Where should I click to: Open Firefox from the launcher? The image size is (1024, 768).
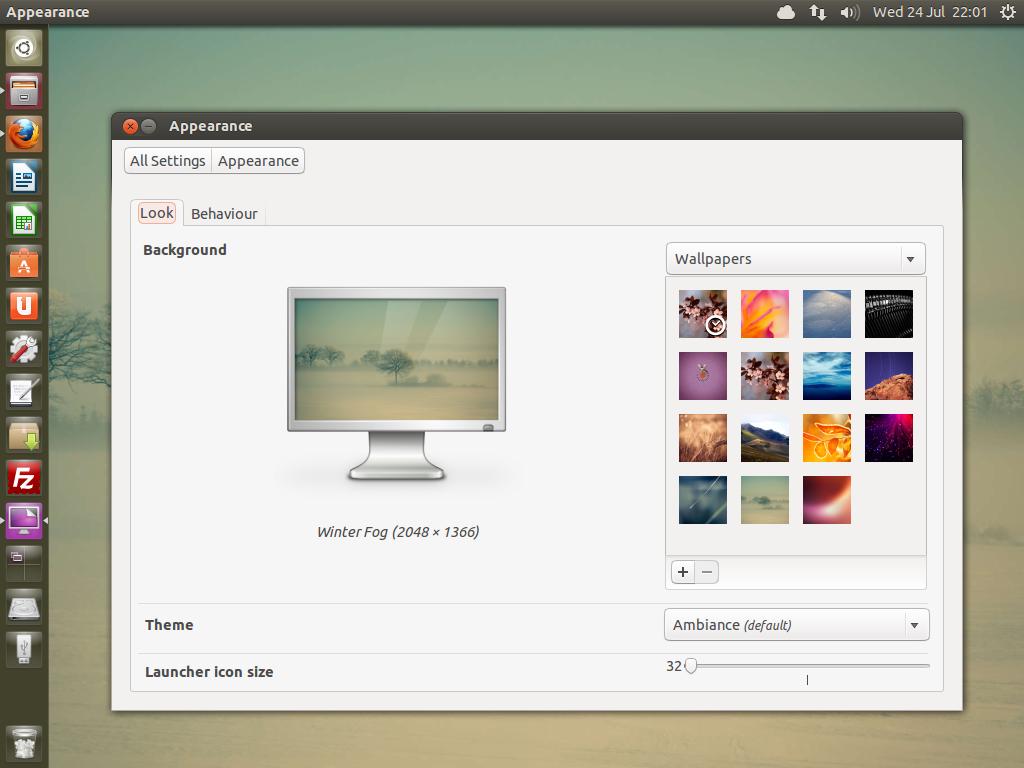point(24,133)
